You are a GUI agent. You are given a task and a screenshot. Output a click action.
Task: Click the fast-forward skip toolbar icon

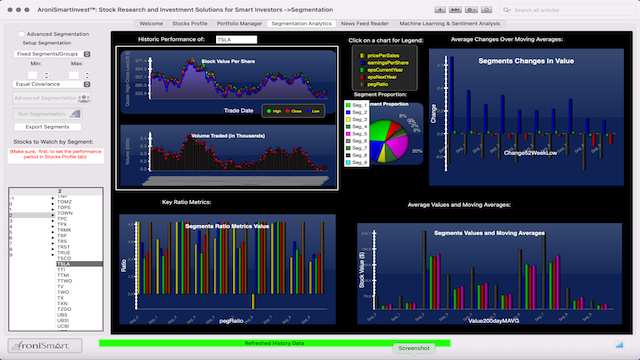click(x=456, y=10)
